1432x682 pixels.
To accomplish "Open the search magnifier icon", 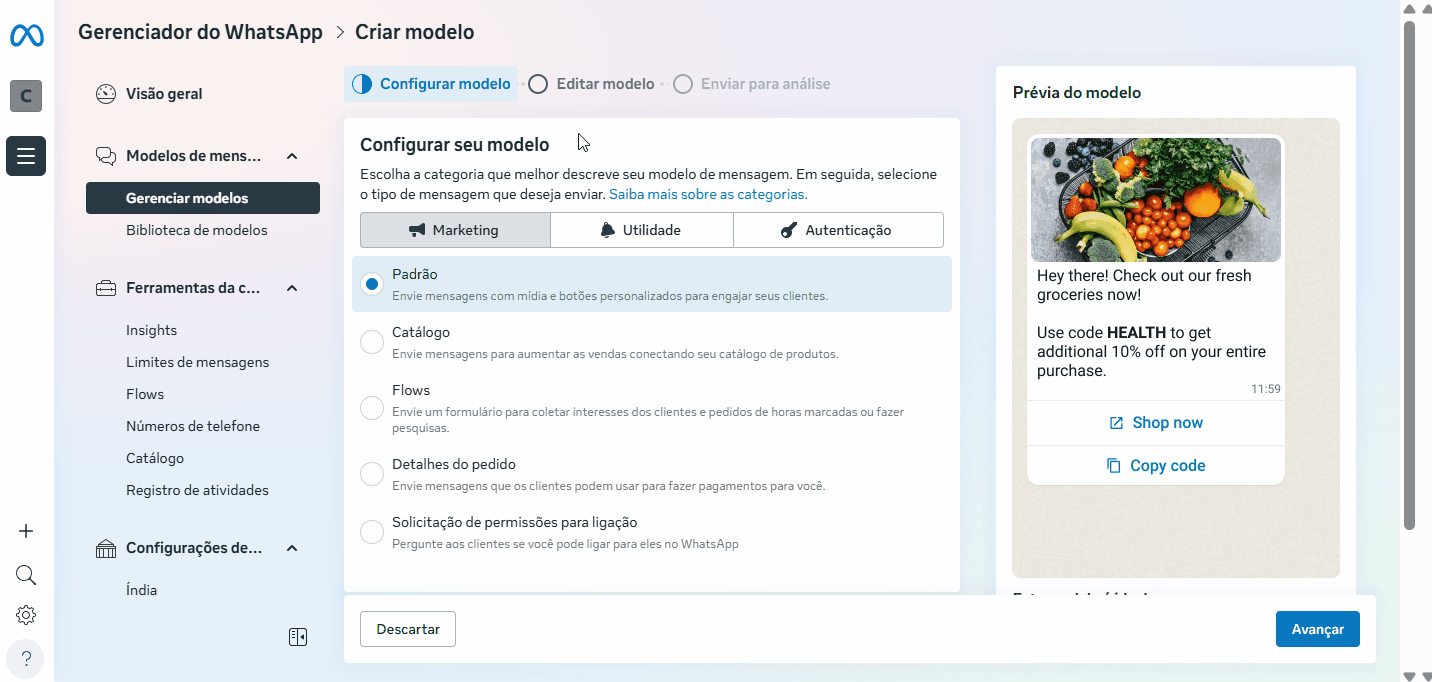I will (x=26, y=575).
